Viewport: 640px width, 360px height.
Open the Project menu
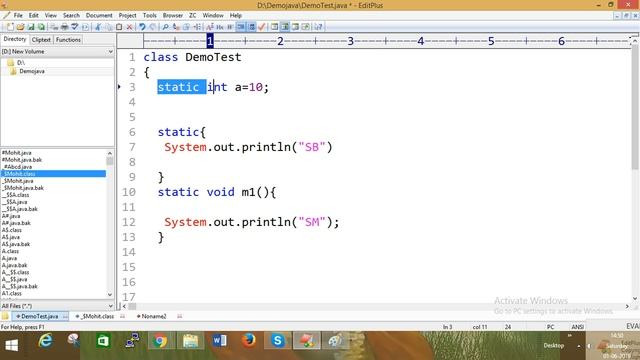click(x=127, y=16)
